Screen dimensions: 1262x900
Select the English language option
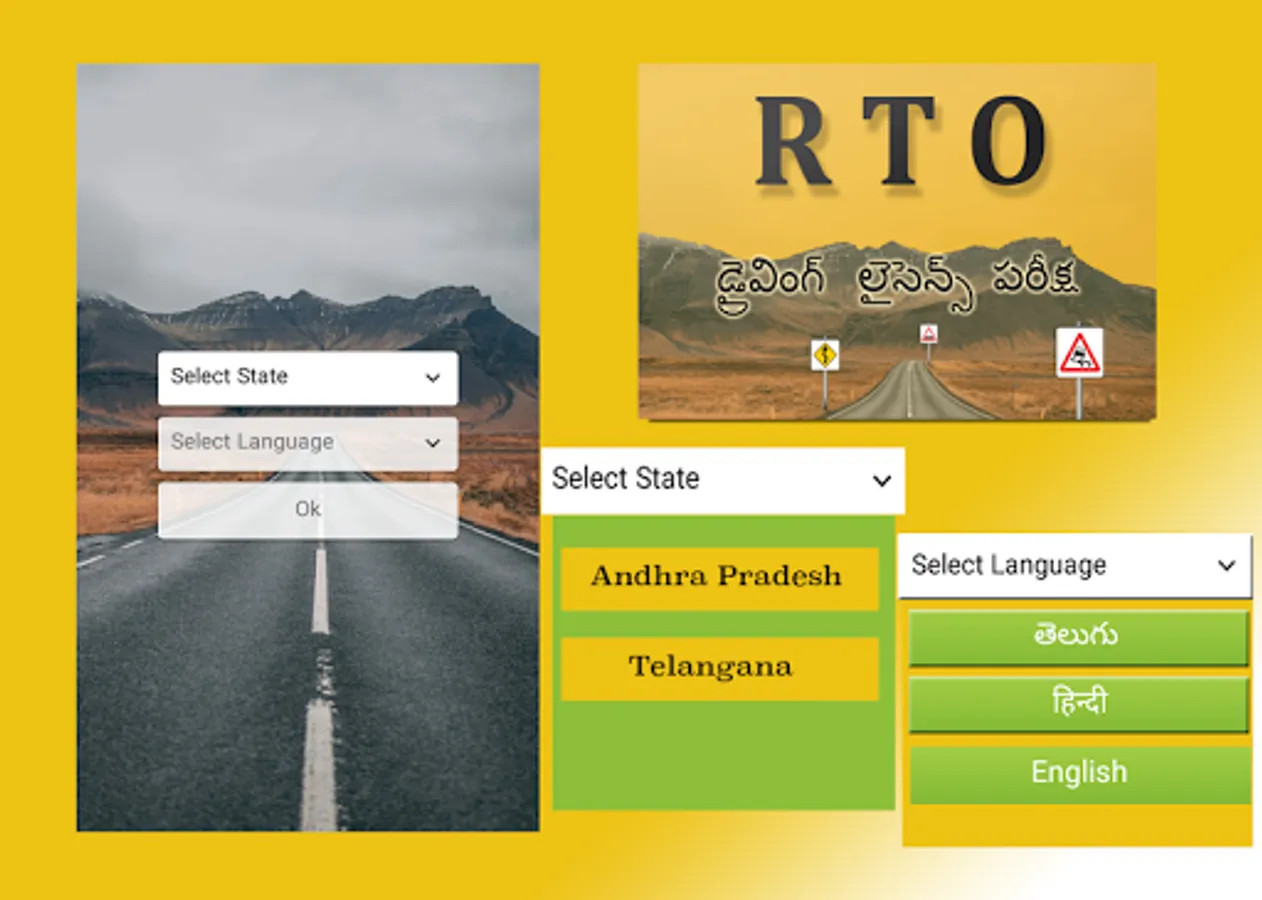1078,773
